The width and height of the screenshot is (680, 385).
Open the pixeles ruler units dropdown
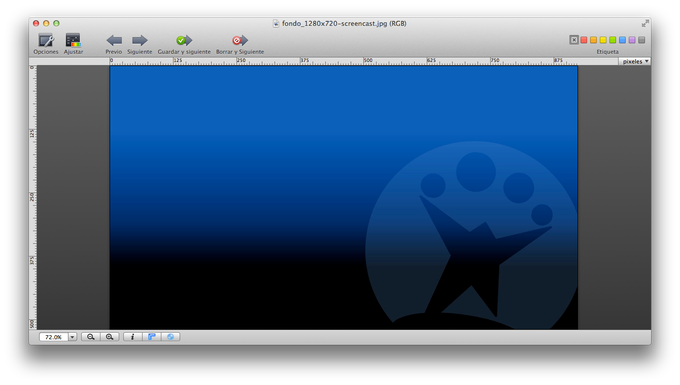coord(634,62)
